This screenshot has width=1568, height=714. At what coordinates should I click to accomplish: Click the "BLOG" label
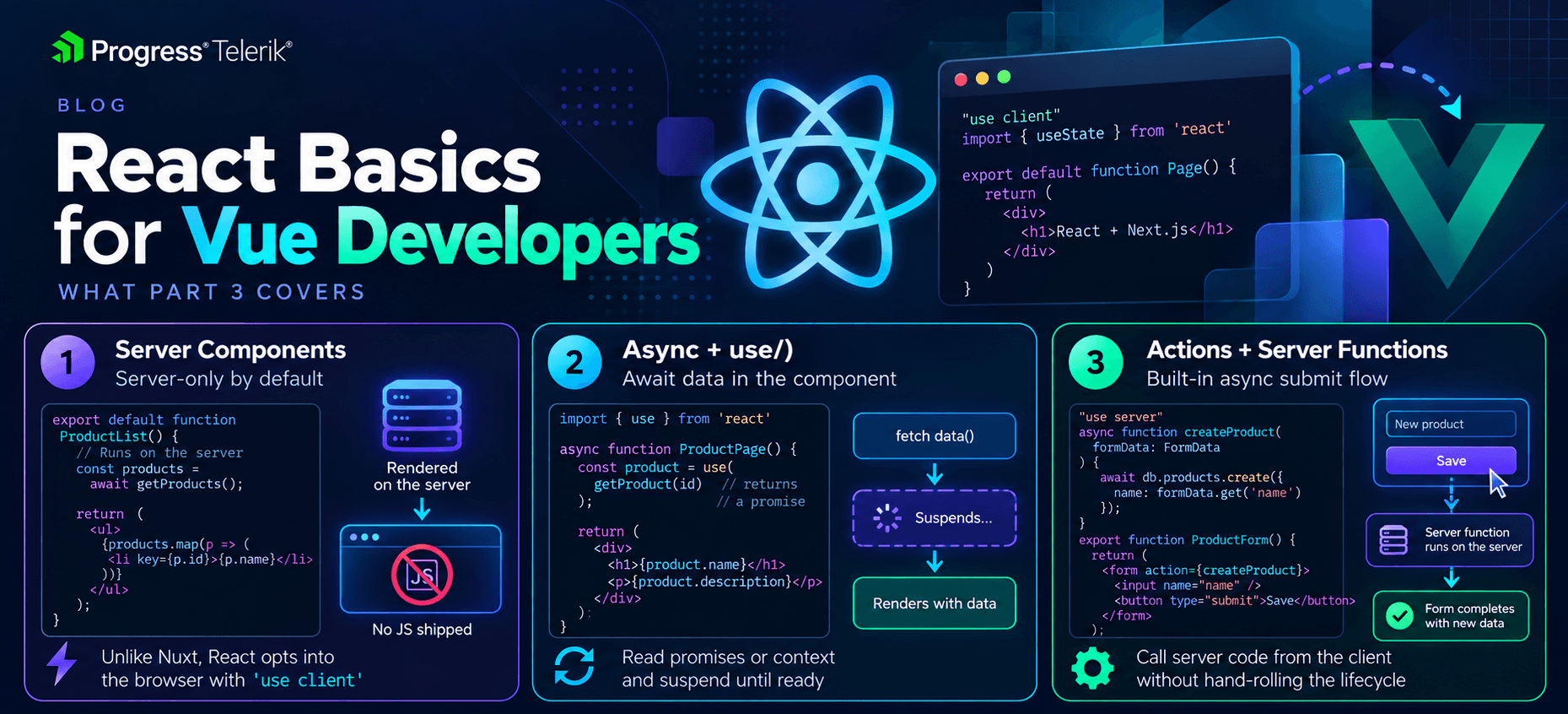(92, 105)
